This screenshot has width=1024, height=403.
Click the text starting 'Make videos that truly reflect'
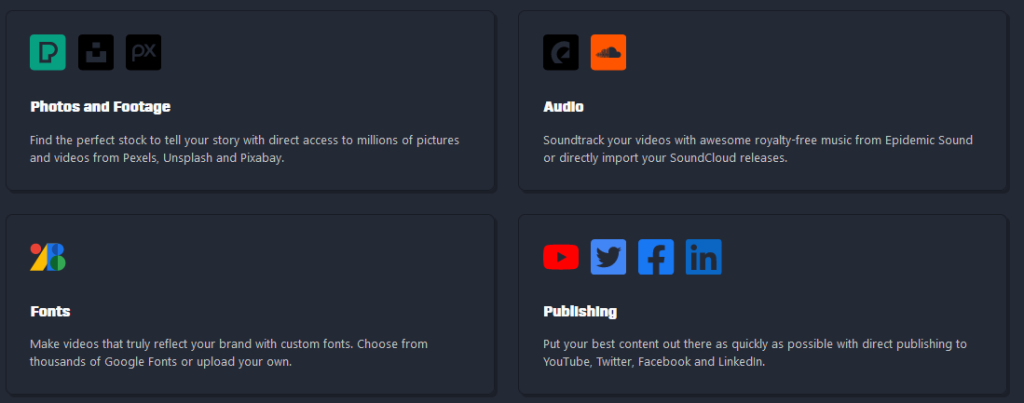point(229,353)
